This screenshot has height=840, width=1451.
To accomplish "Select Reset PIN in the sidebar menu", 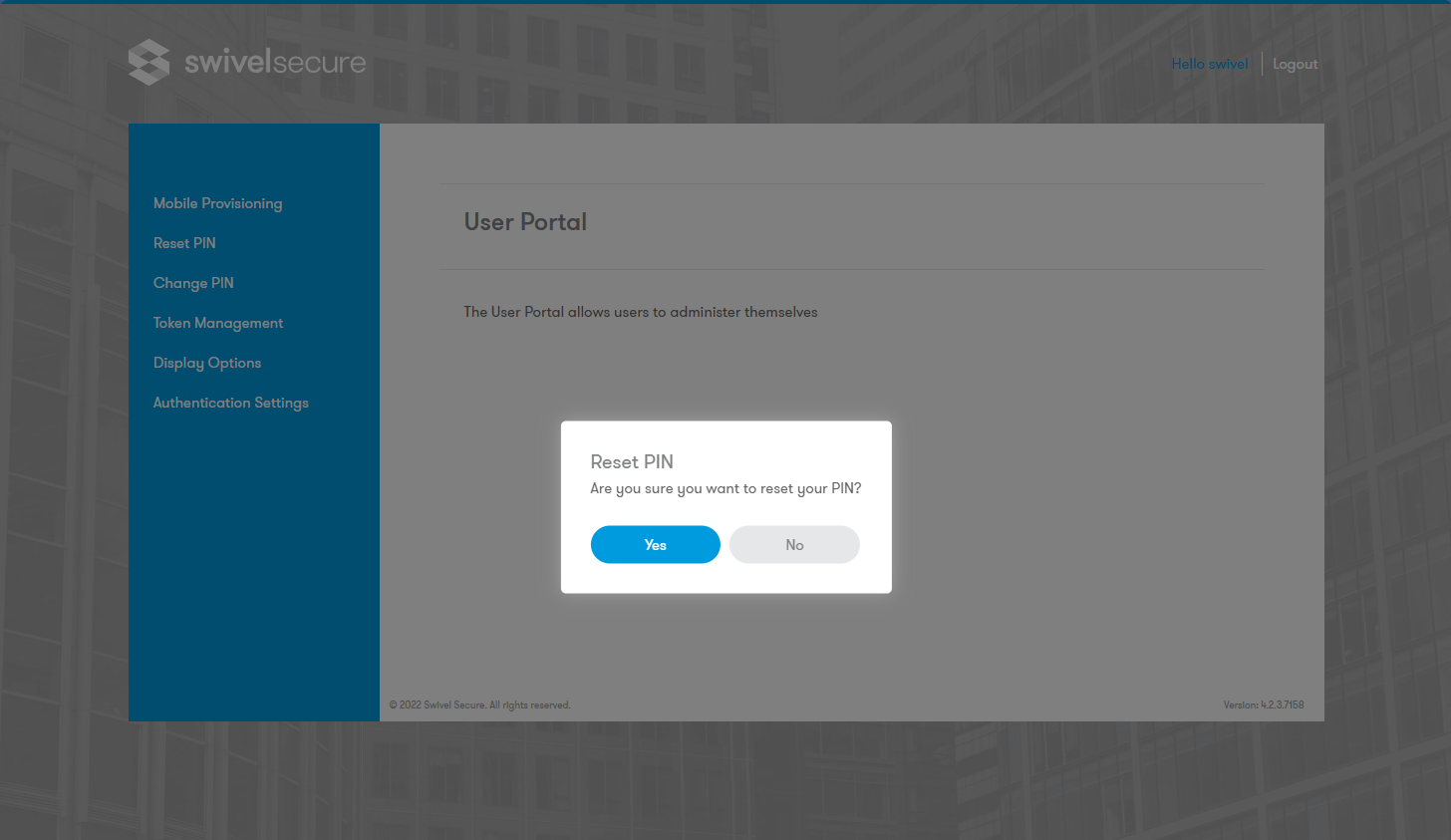I will (184, 243).
